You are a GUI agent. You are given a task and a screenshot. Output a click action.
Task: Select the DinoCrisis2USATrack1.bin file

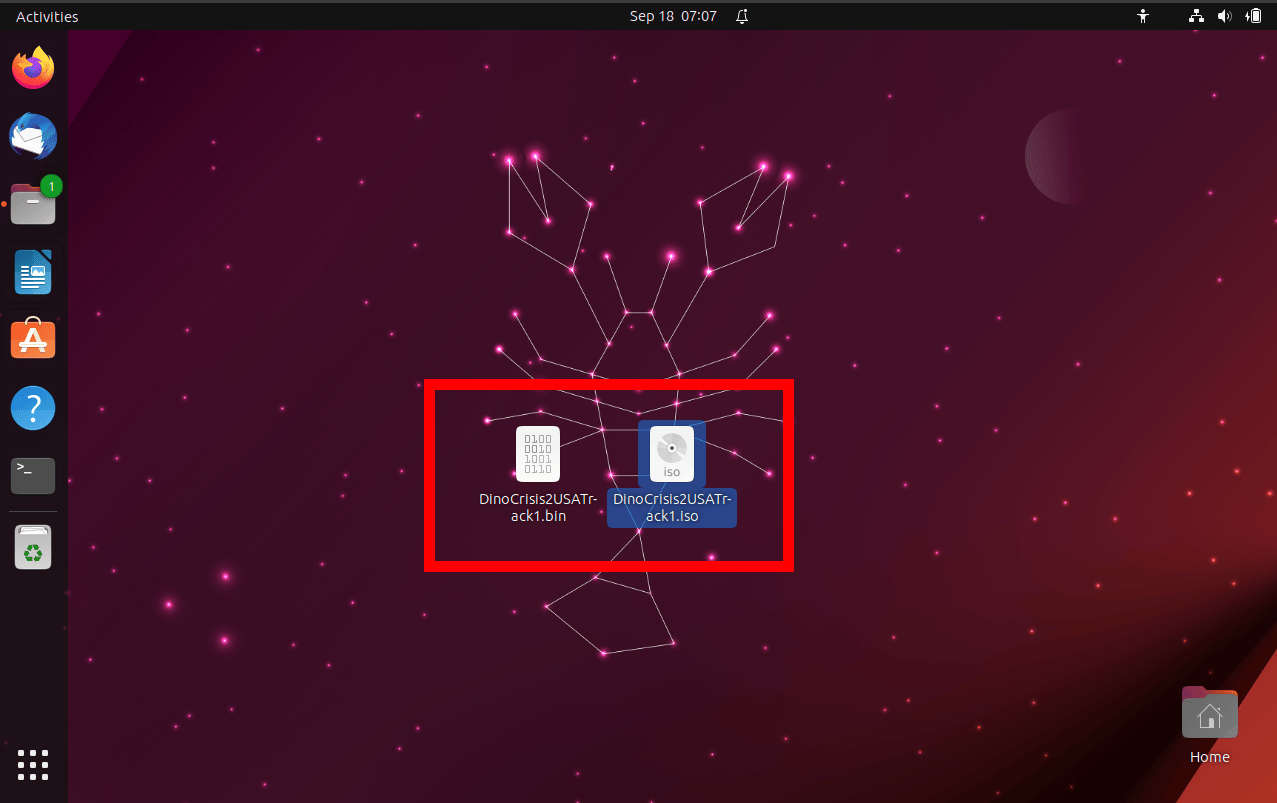[x=537, y=453]
